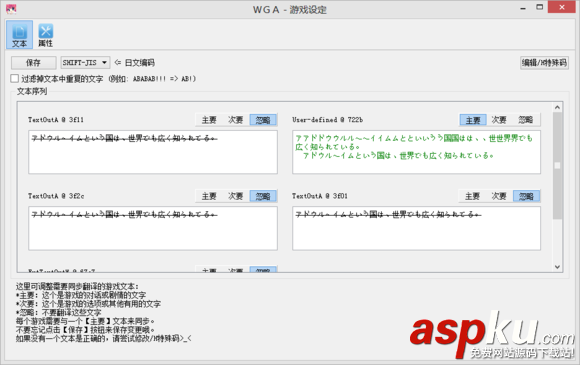Click the User-defined @ 722b green text box

click(x=417, y=152)
